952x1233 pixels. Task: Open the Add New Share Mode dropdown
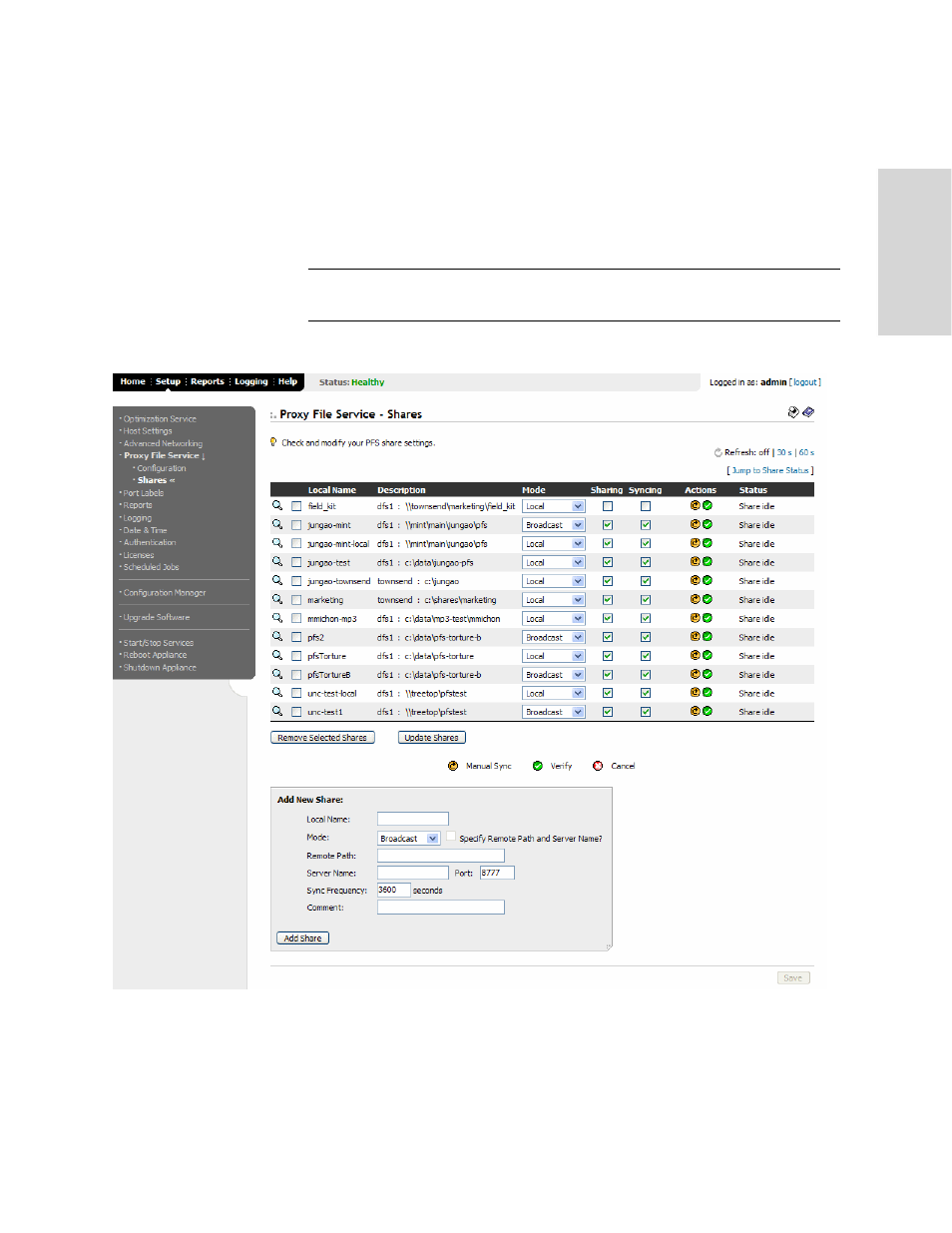click(x=409, y=839)
